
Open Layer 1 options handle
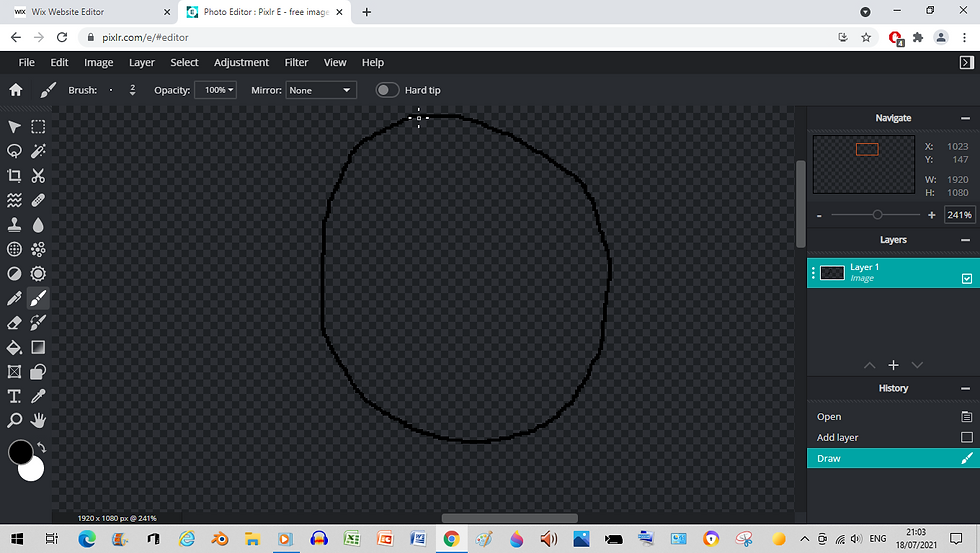click(813, 273)
